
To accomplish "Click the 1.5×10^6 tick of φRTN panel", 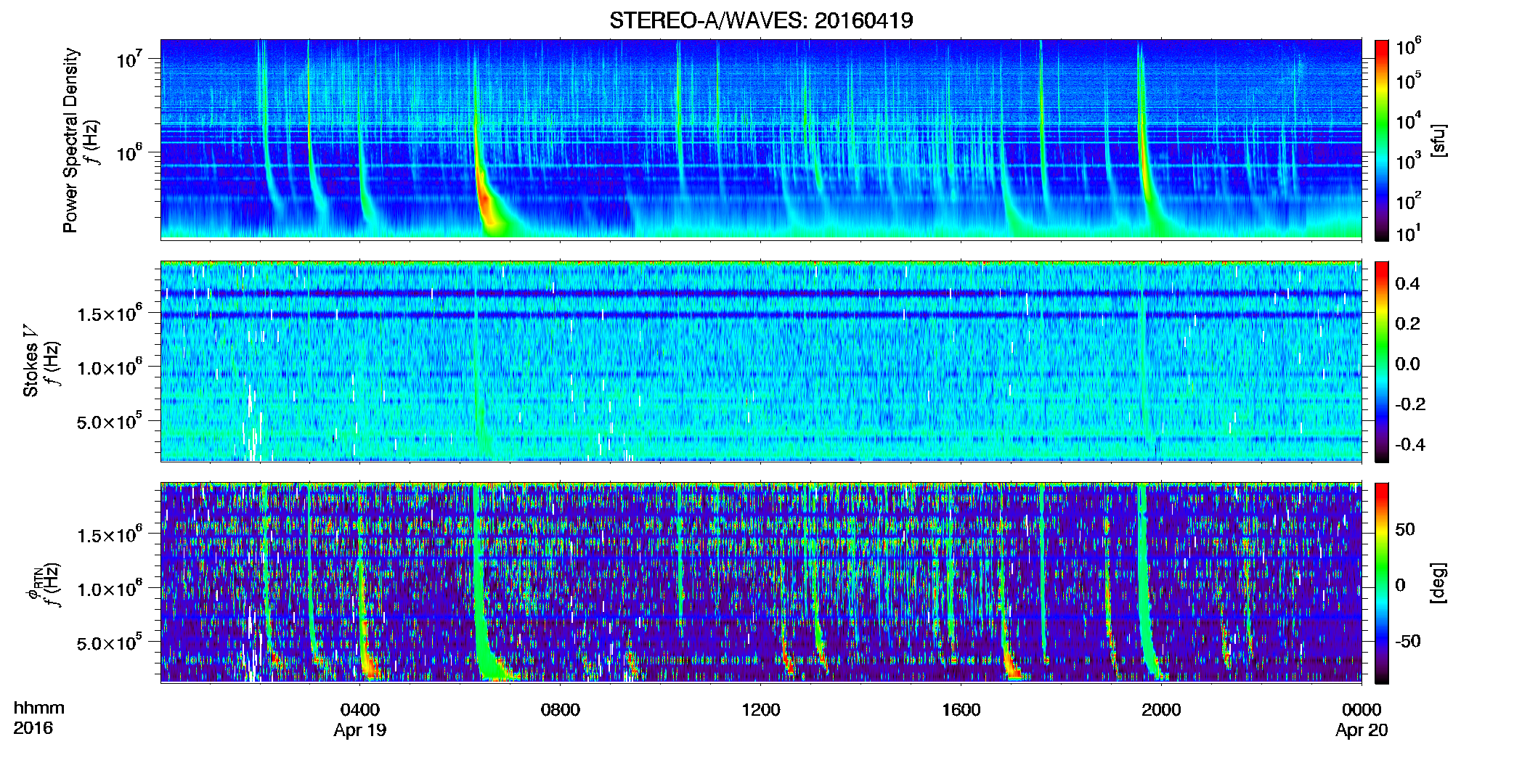I will (110, 534).
